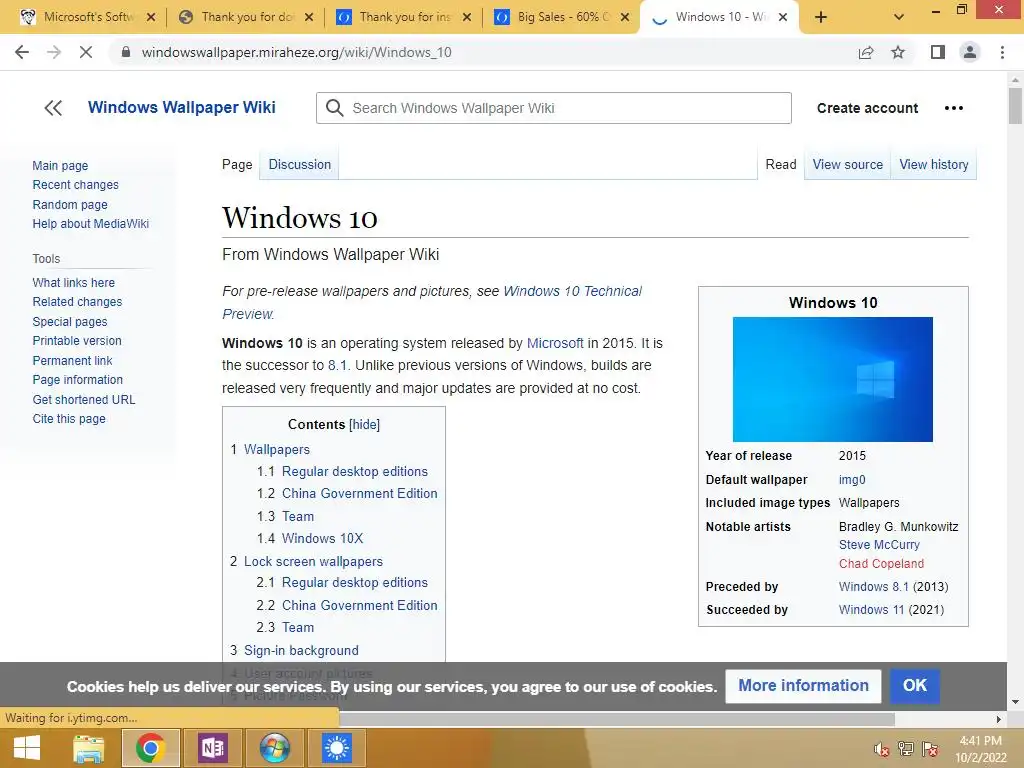The width and height of the screenshot is (1024, 768).
Task: Open the Windows 8.1 preceded-by link
Action: (x=874, y=586)
